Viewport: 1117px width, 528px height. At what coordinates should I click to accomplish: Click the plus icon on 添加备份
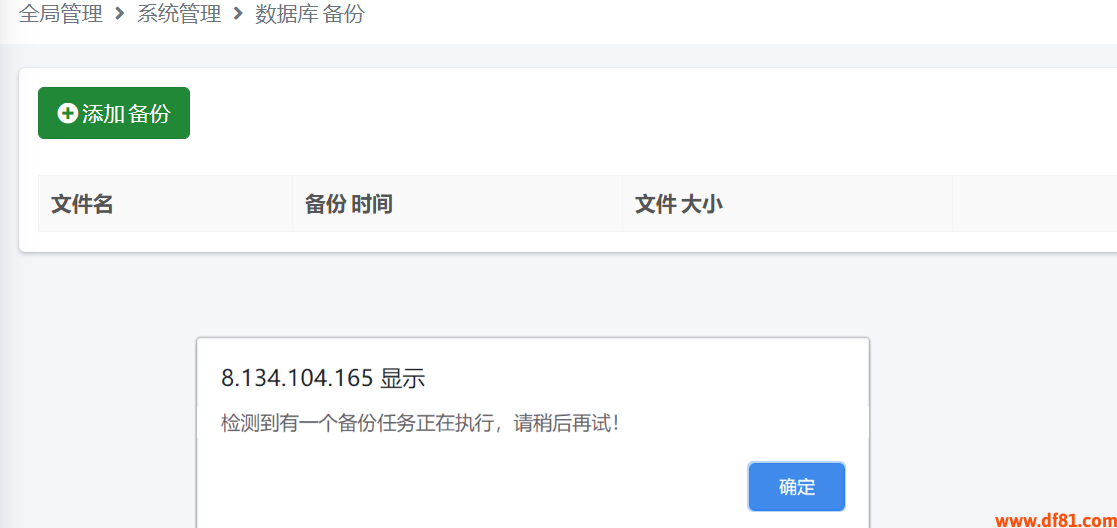[67, 113]
